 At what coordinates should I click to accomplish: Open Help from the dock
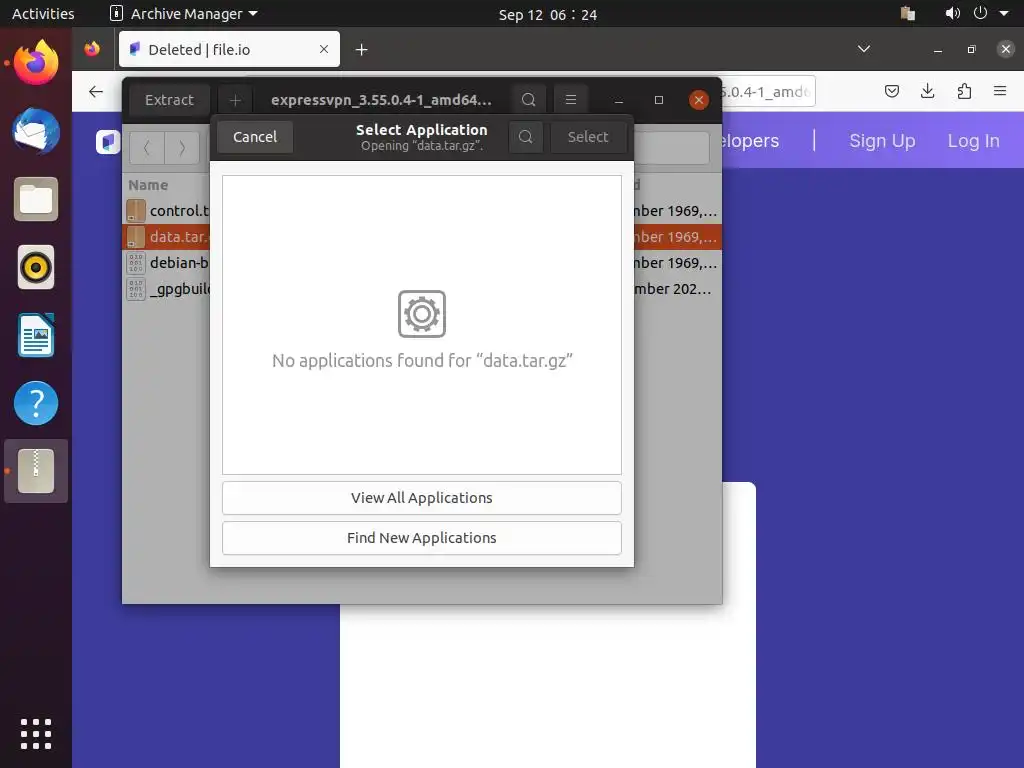point(36,403)
